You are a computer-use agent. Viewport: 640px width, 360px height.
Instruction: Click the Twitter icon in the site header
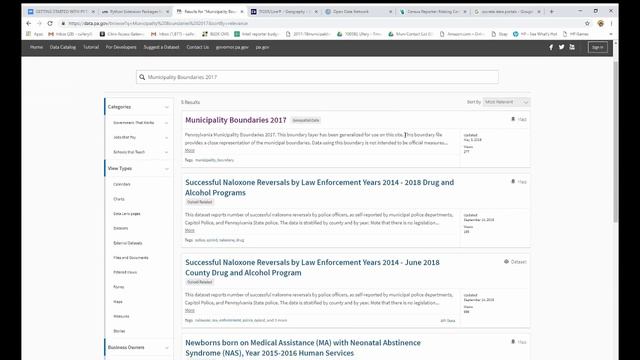click(562, 47)
